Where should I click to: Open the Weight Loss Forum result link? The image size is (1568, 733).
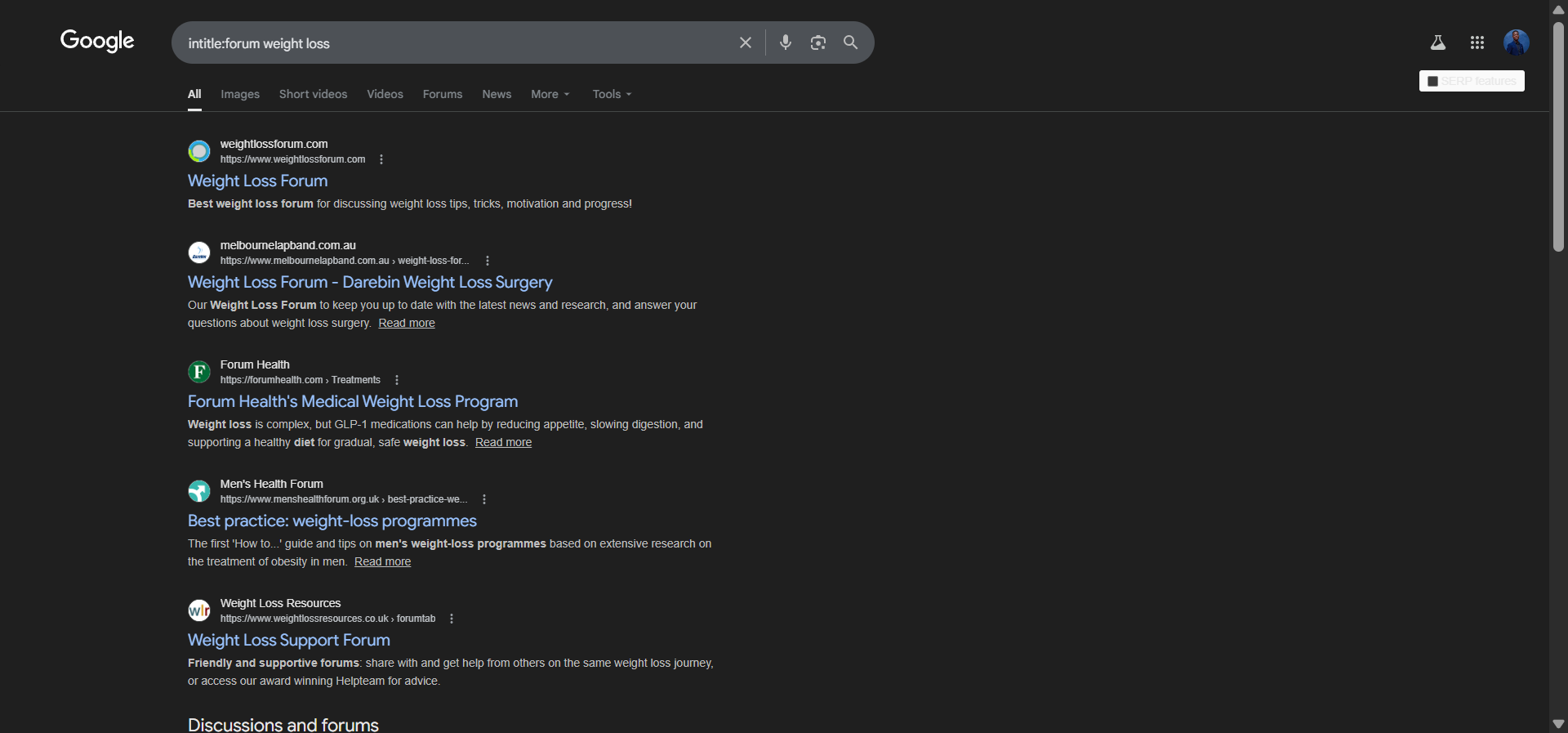coord(257,181)
